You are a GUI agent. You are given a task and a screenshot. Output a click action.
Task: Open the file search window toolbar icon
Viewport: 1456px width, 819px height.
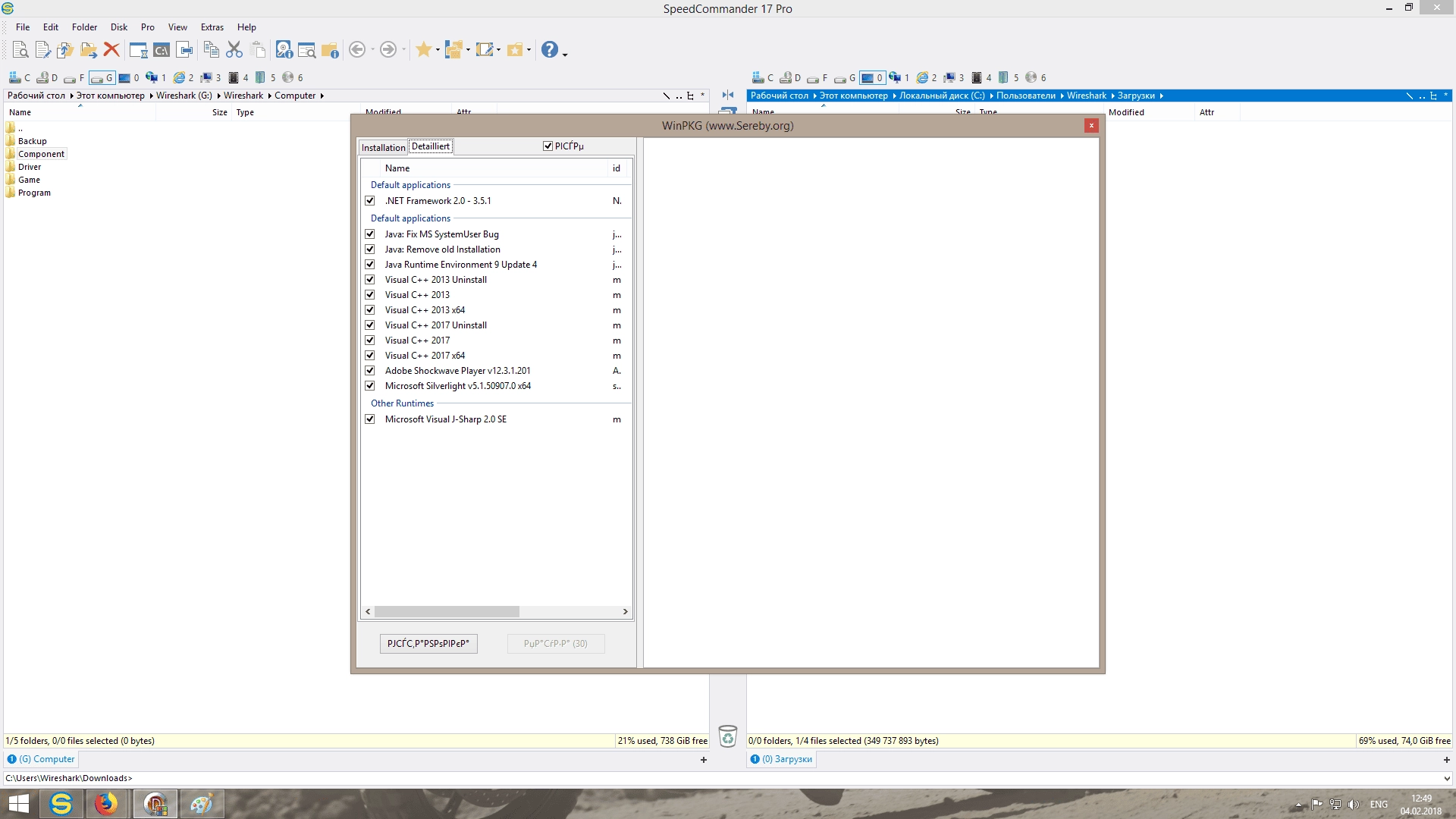pos(306,50)
